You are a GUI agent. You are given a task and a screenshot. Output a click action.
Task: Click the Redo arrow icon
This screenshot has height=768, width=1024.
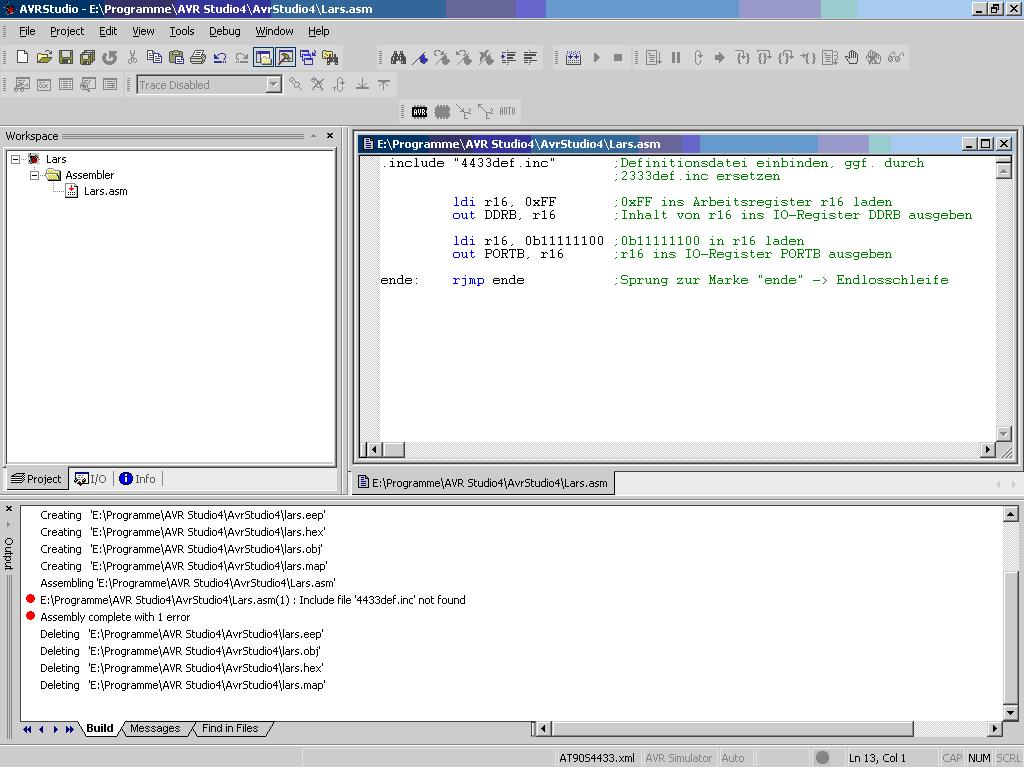pos(242,57)
